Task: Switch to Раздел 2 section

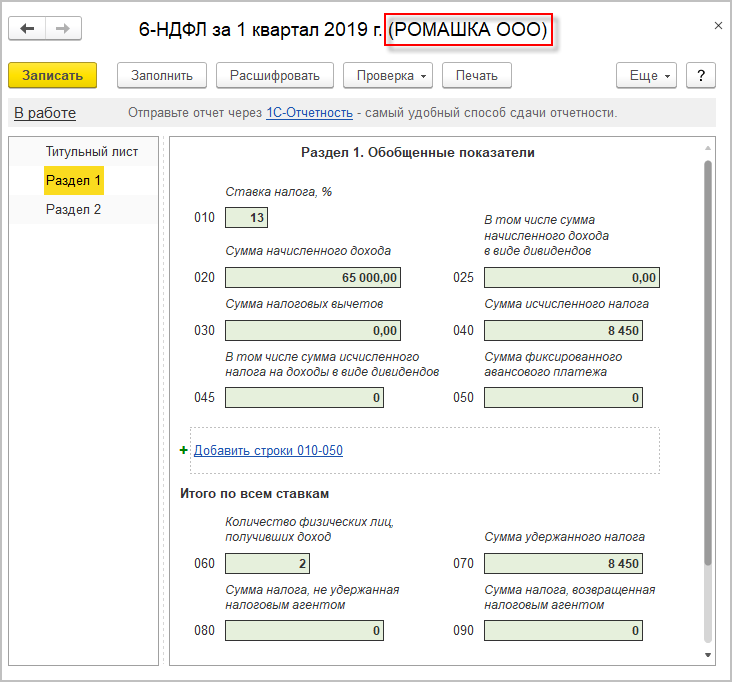Action: [x=73, y=210]
